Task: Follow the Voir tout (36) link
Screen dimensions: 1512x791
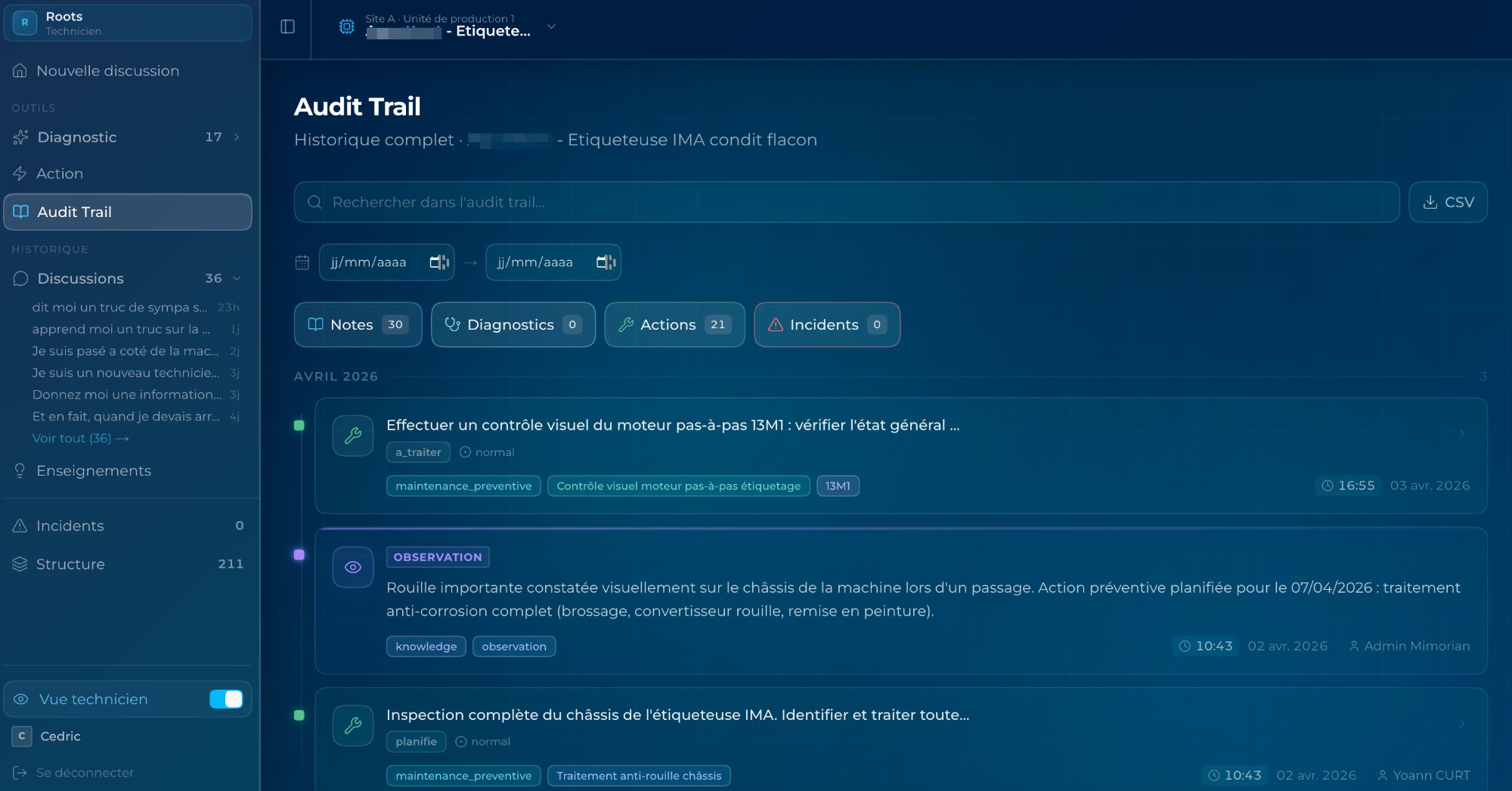Action: pos(80,438)
